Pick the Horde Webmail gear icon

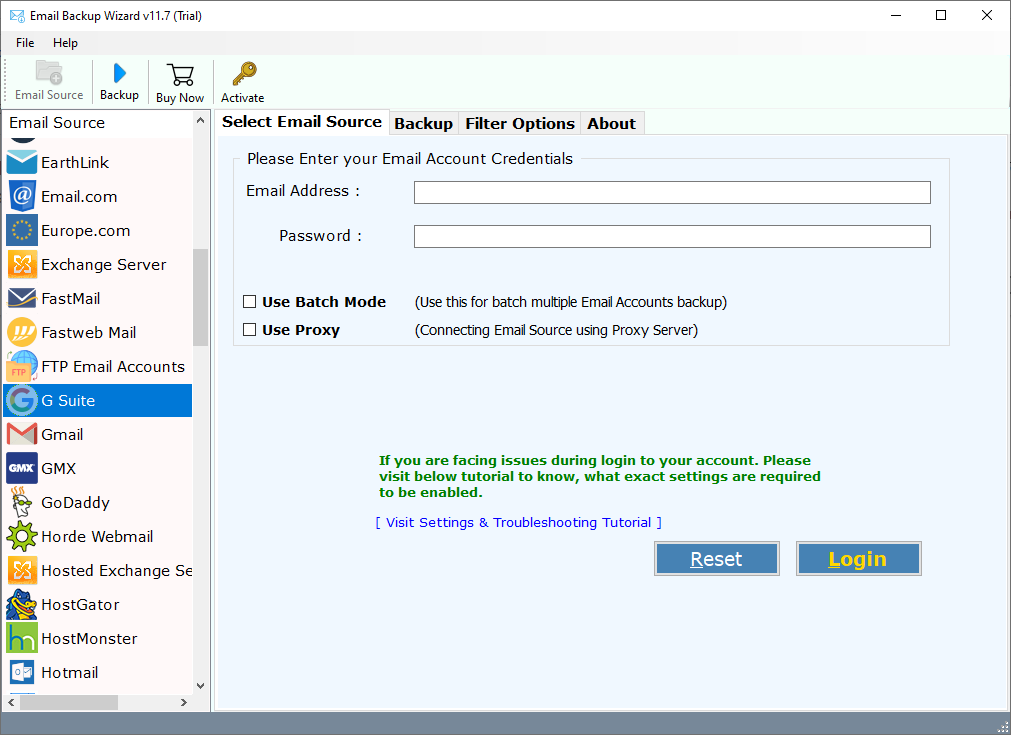(x=22, y=536)
